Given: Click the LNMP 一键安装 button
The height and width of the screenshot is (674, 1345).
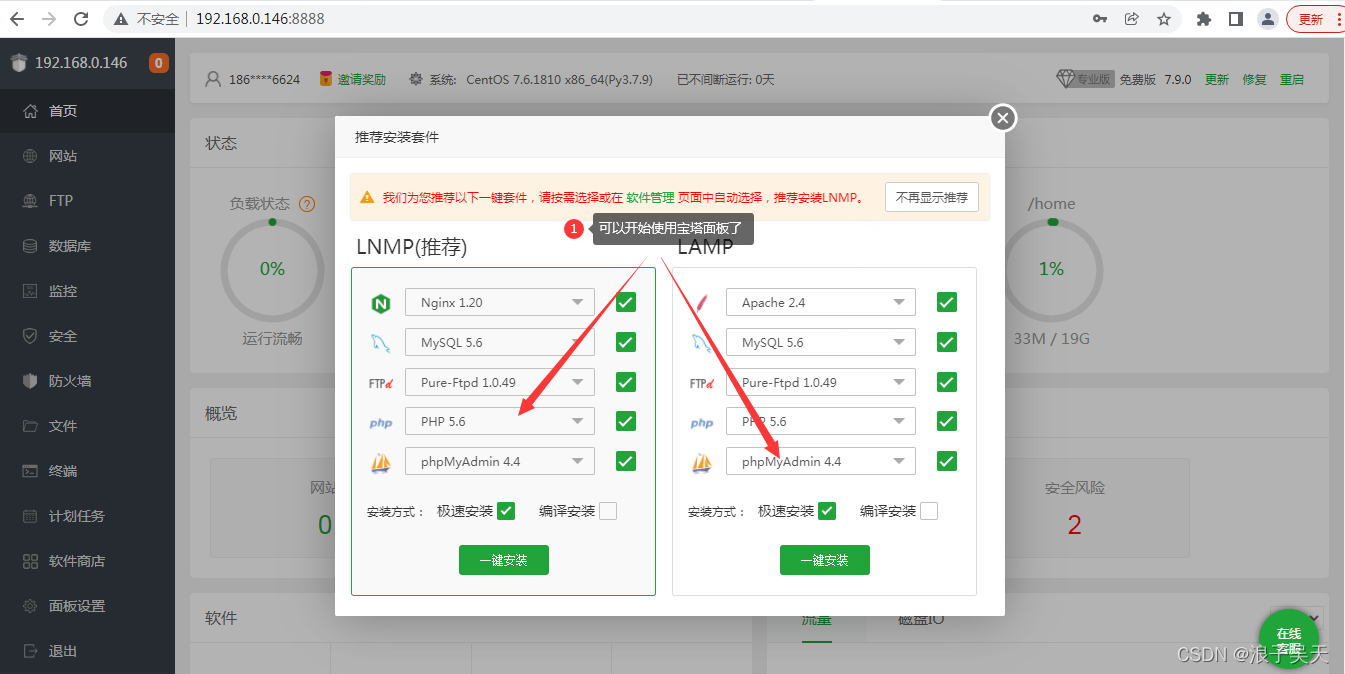Looking at the screenshot, I should pos(504,560).
